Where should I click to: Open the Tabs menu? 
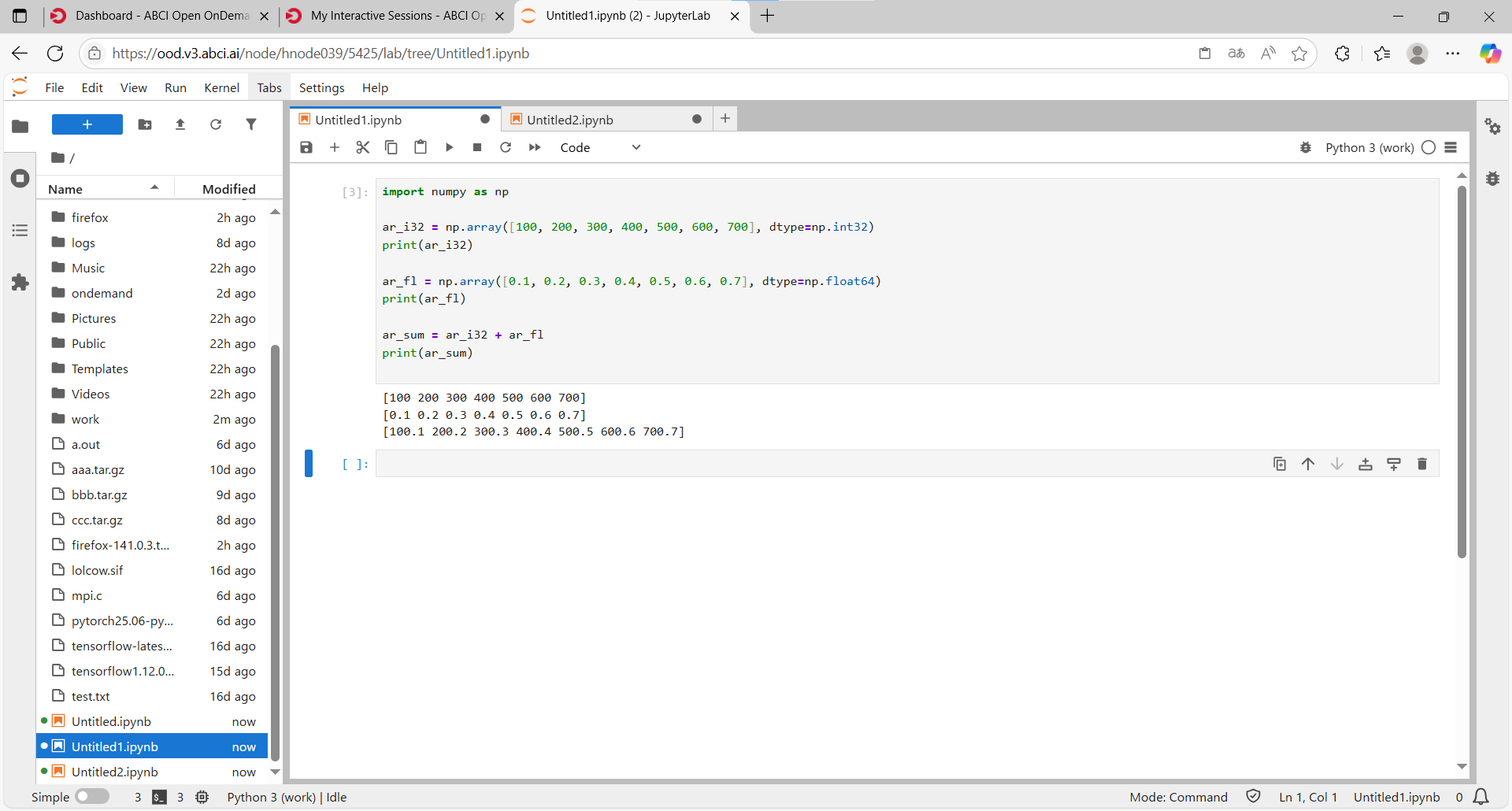[269, 87]
